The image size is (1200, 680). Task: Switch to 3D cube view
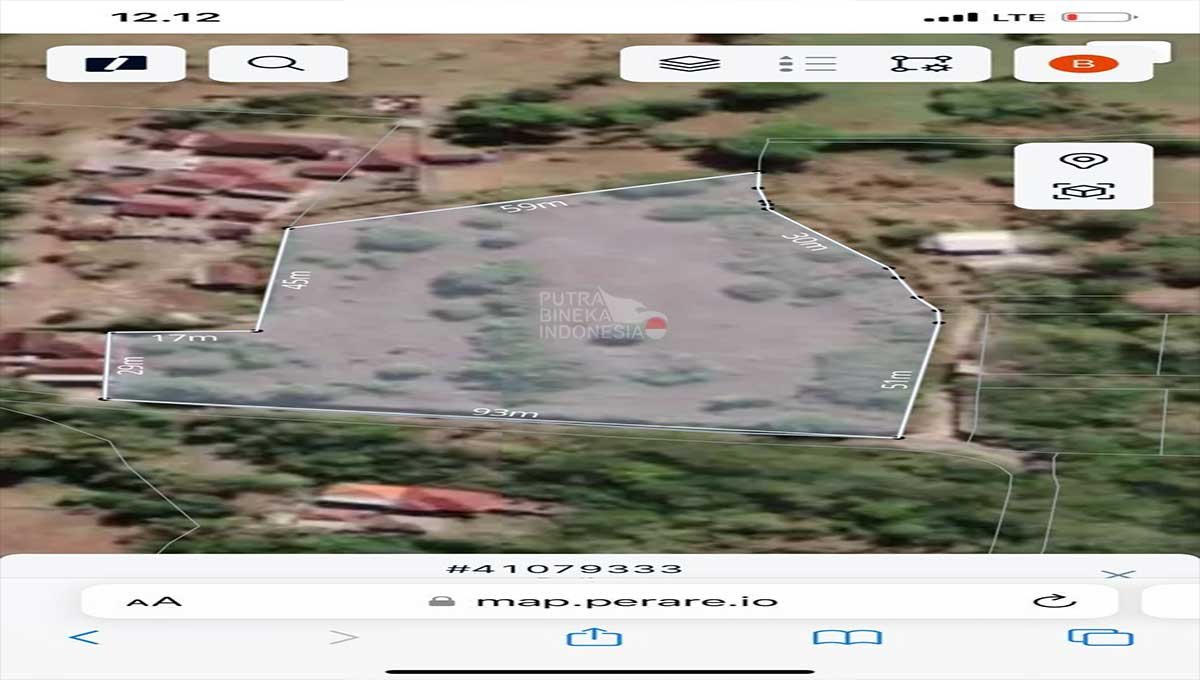click(x=1083, y=191)
